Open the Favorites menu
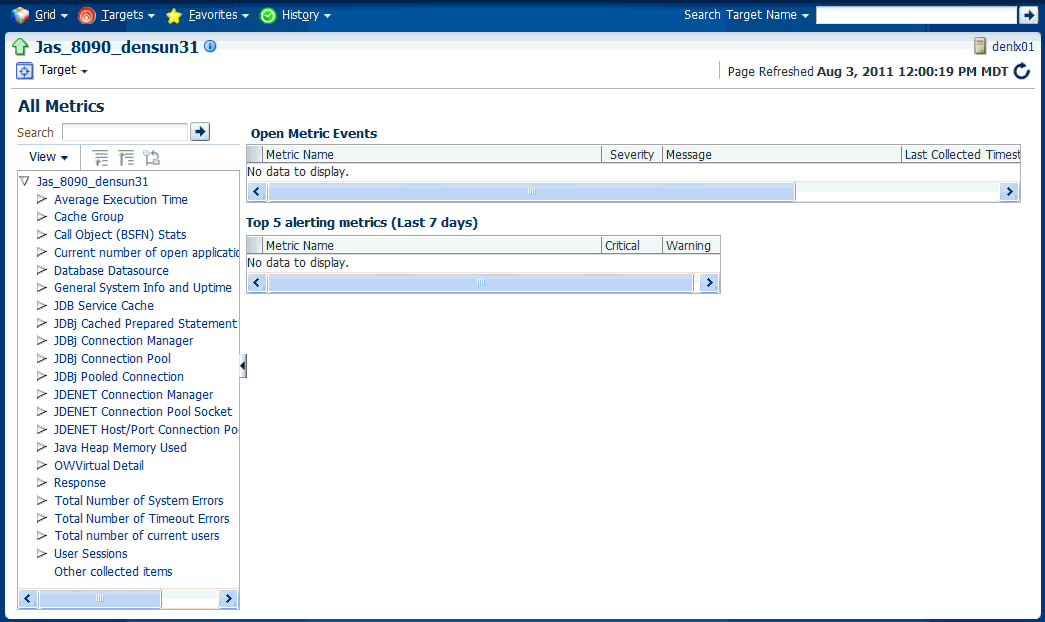The image size is (1045, 622). (x=218, y=15)
